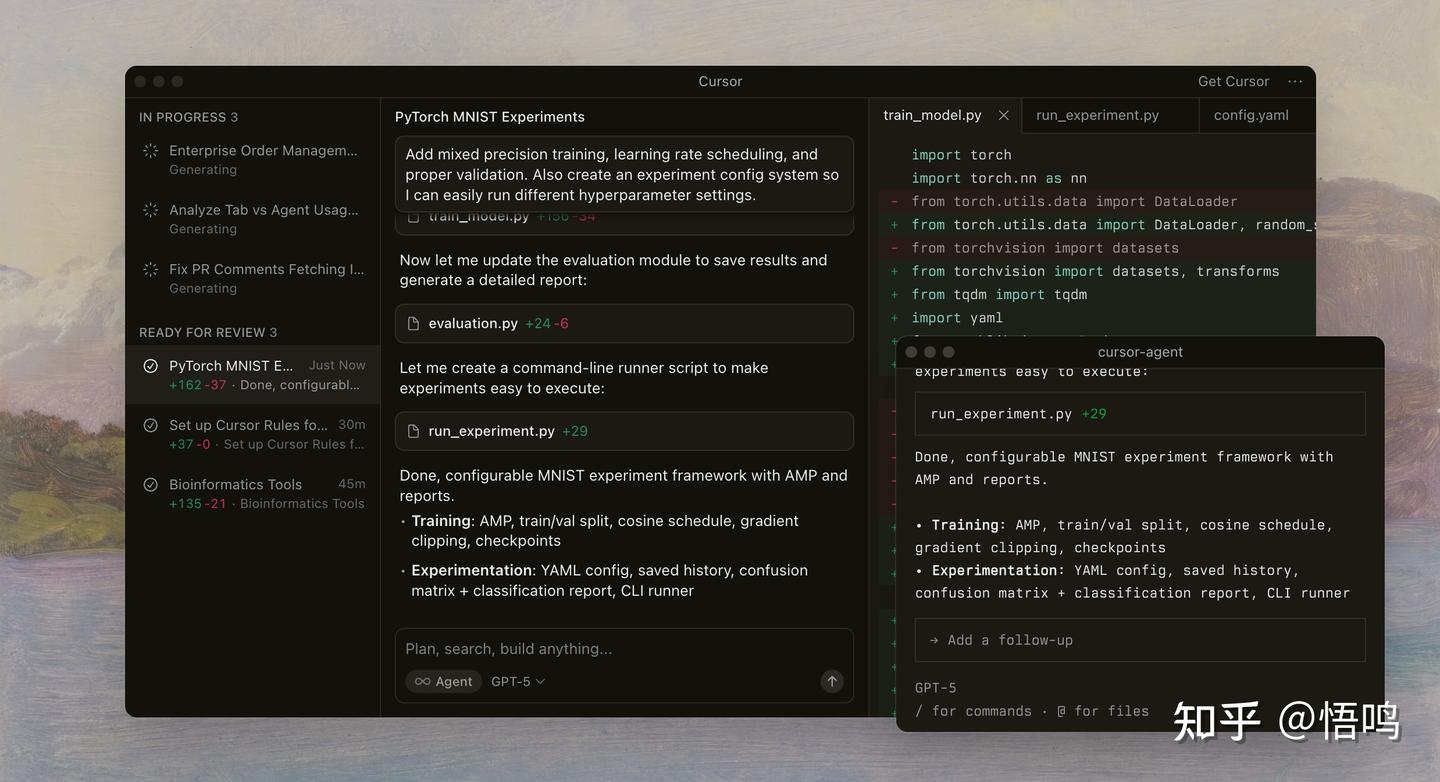1440x782 pixels.
Task: Select the PyTorch MNIST Experiments review item
Action: 253,375
